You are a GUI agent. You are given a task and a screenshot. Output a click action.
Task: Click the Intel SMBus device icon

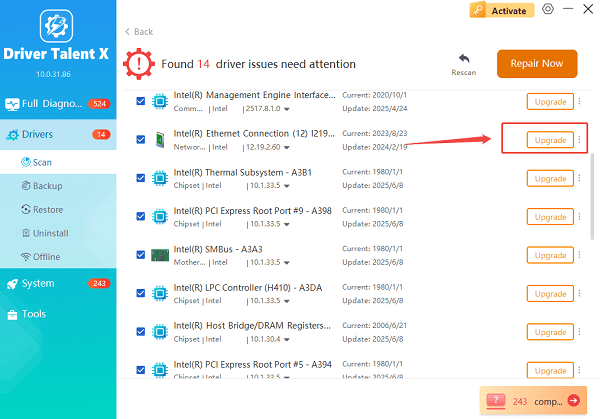[159, 255]
